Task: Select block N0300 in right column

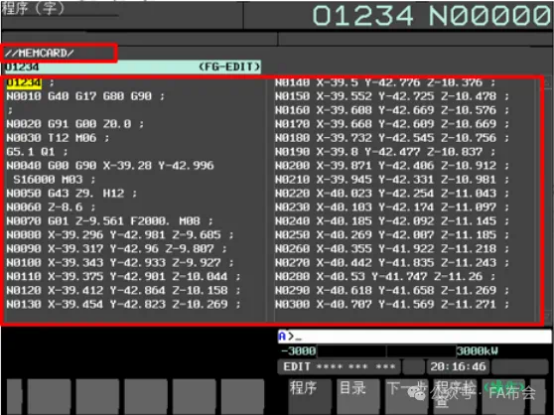Action: pyautogui.click(x=392, y=304)
